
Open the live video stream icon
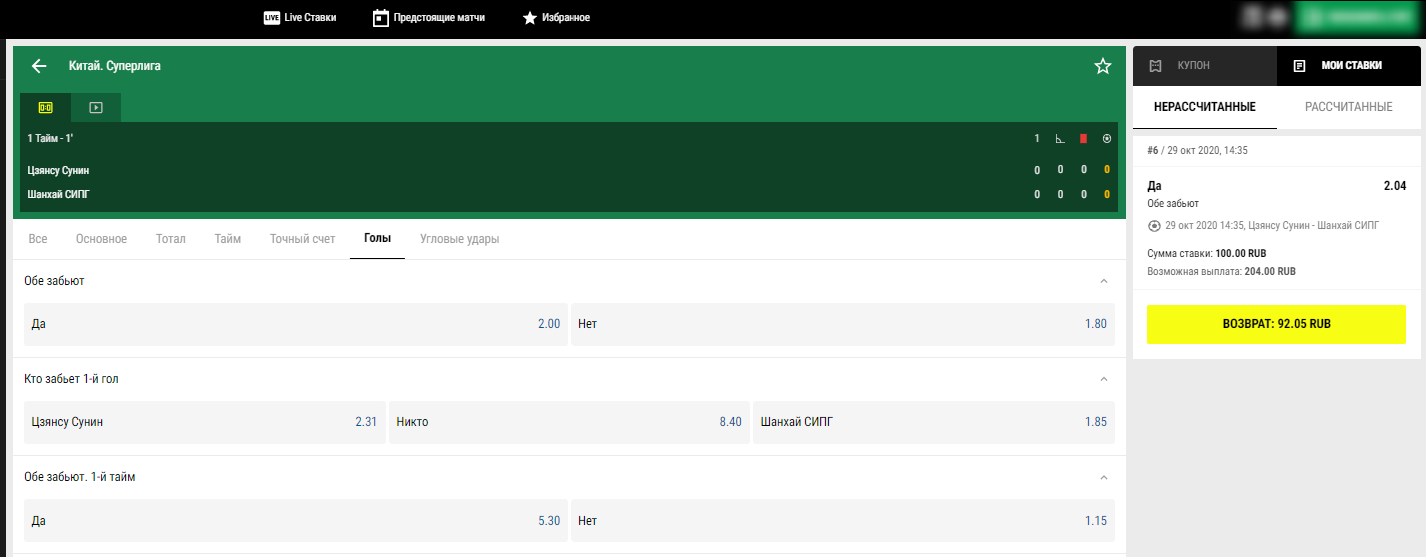[x=96, y=107]
